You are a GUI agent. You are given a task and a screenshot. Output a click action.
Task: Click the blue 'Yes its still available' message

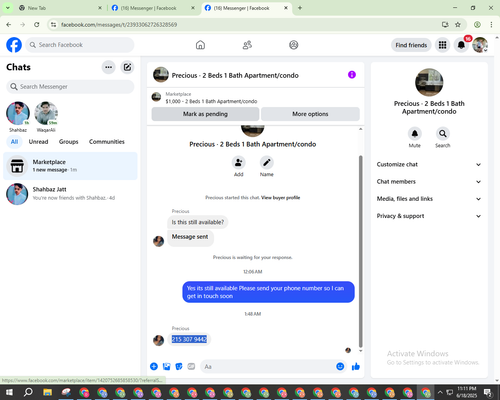click(268, 292)
